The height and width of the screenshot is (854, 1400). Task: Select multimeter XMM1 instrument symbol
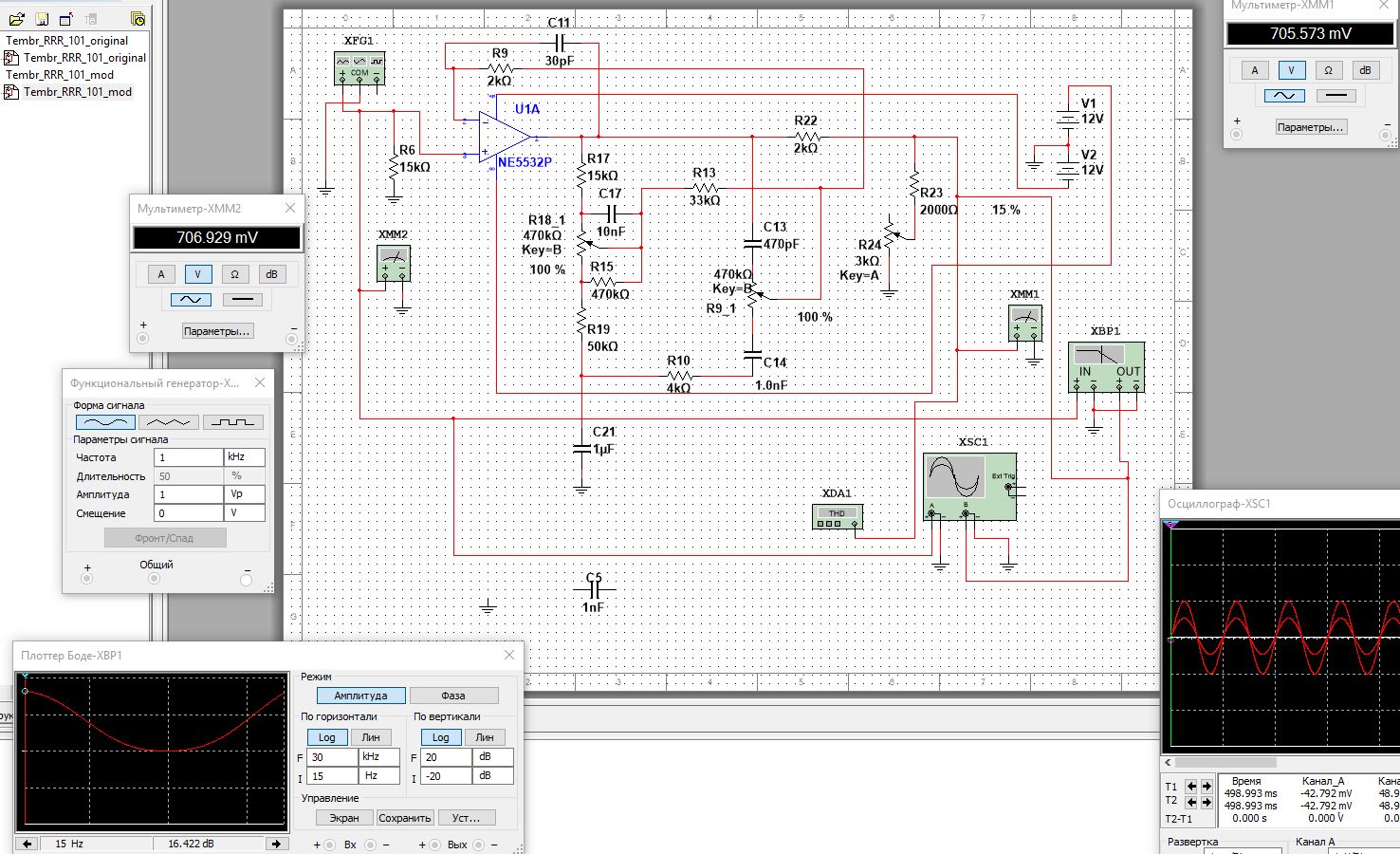[x=1025, y=323]
